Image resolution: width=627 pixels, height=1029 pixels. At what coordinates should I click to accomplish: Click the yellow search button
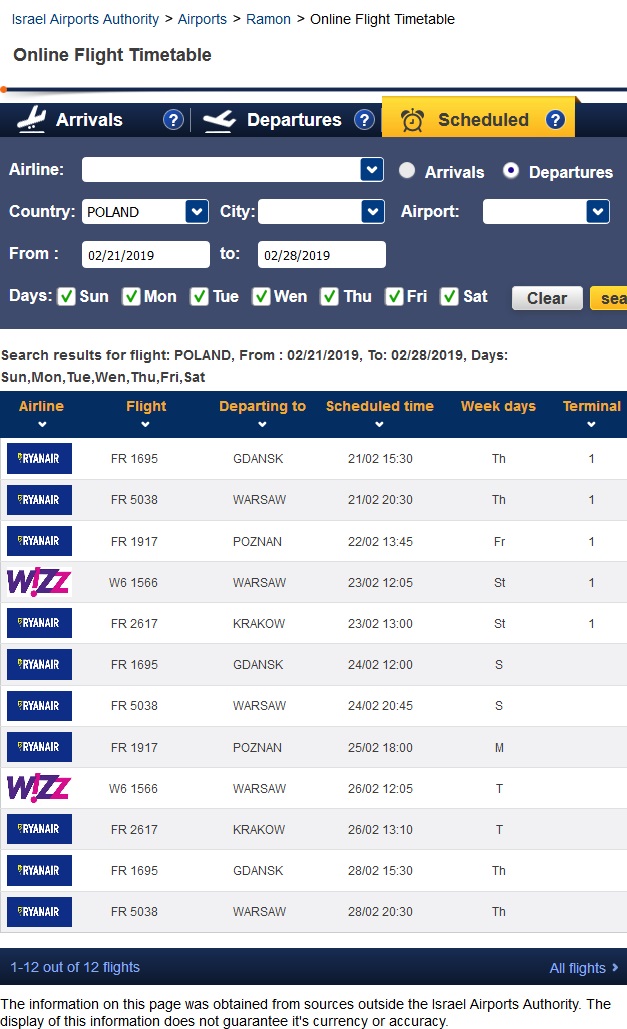click(609, 298)
